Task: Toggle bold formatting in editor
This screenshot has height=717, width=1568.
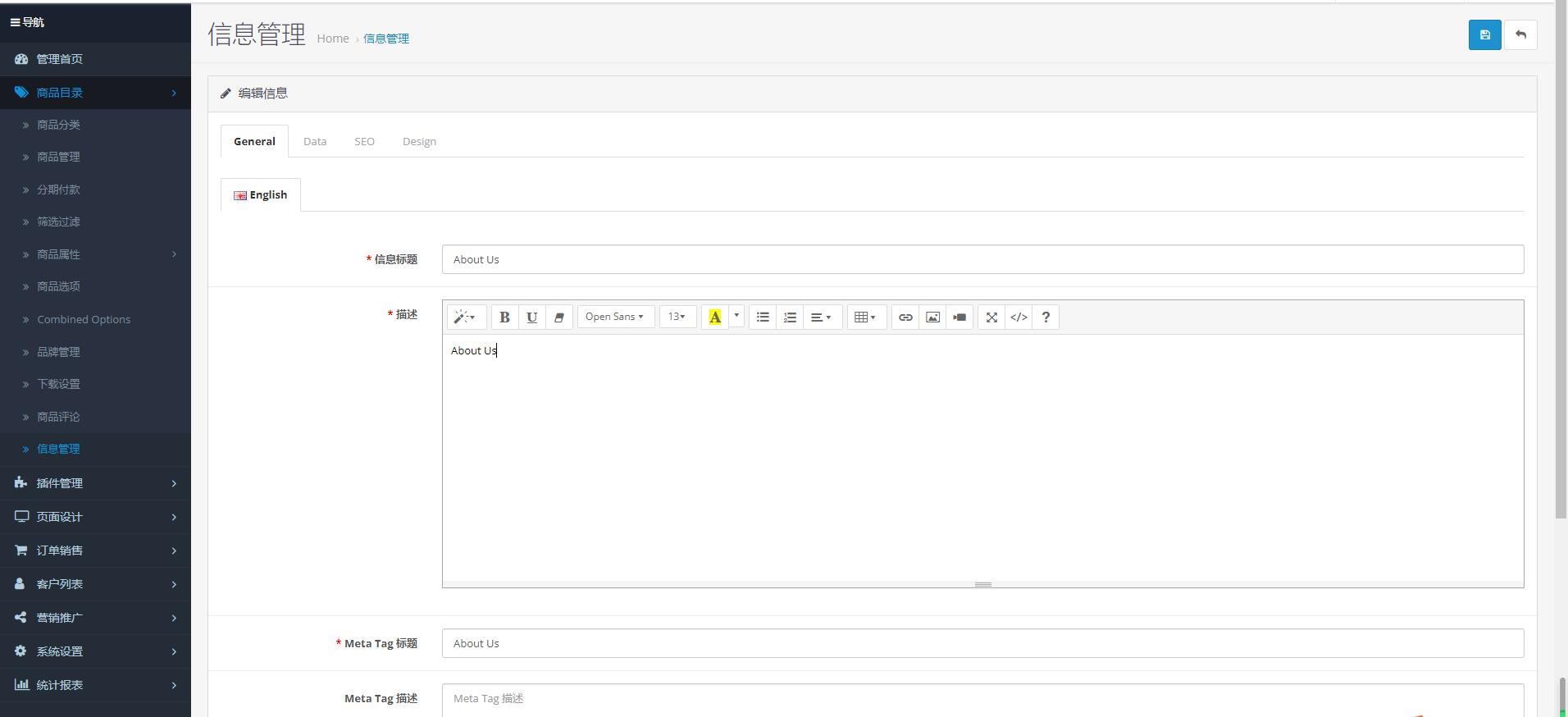Action: pyautogui.click(x=504, y=317)
